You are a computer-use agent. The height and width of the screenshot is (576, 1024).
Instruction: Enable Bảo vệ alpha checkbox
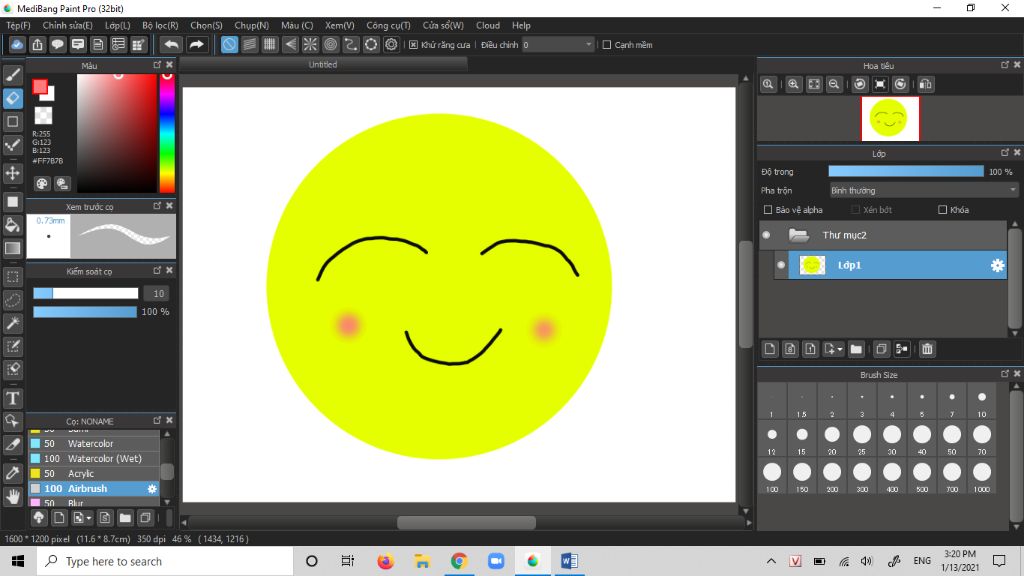click(768, 210)
